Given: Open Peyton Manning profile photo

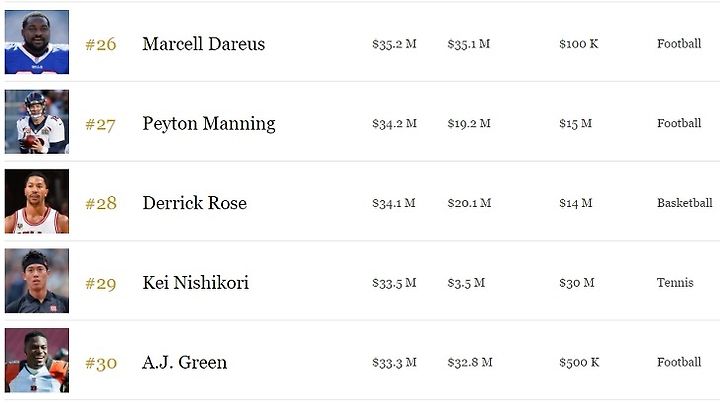Looking at the screenshot, I should pos(37,122).
